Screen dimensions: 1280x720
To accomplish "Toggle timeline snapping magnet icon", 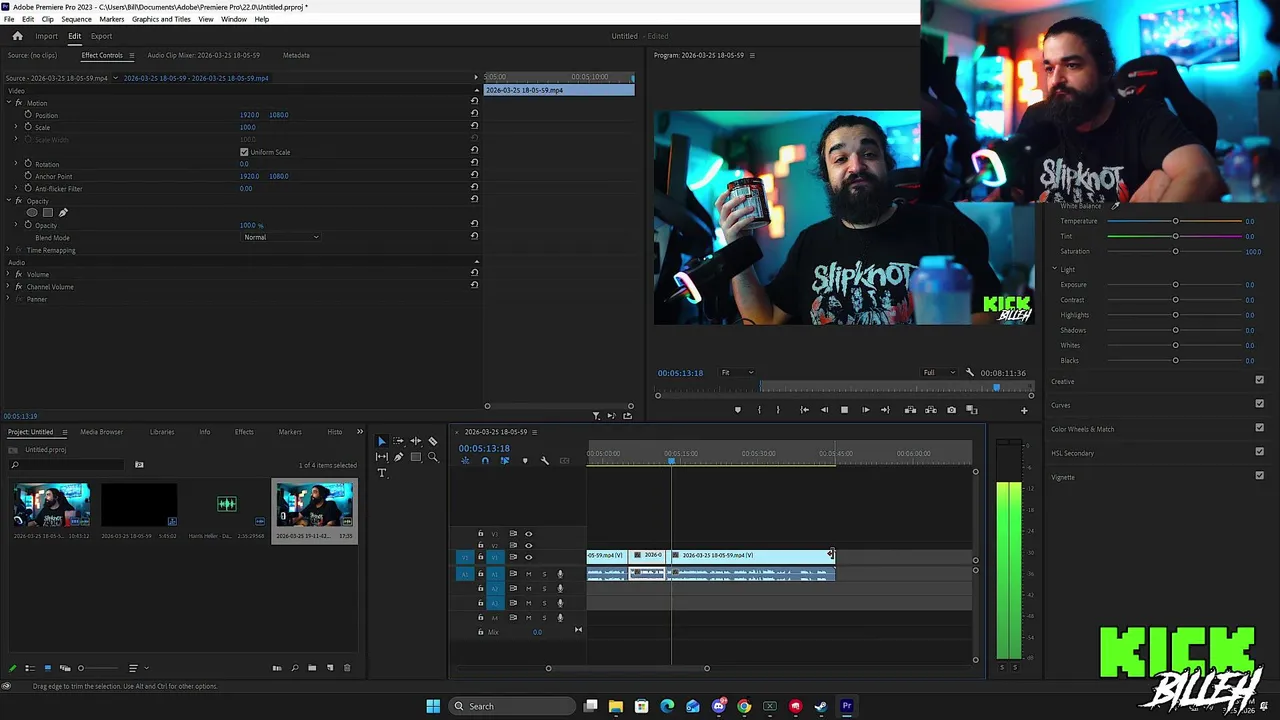I will pos(485,461).
